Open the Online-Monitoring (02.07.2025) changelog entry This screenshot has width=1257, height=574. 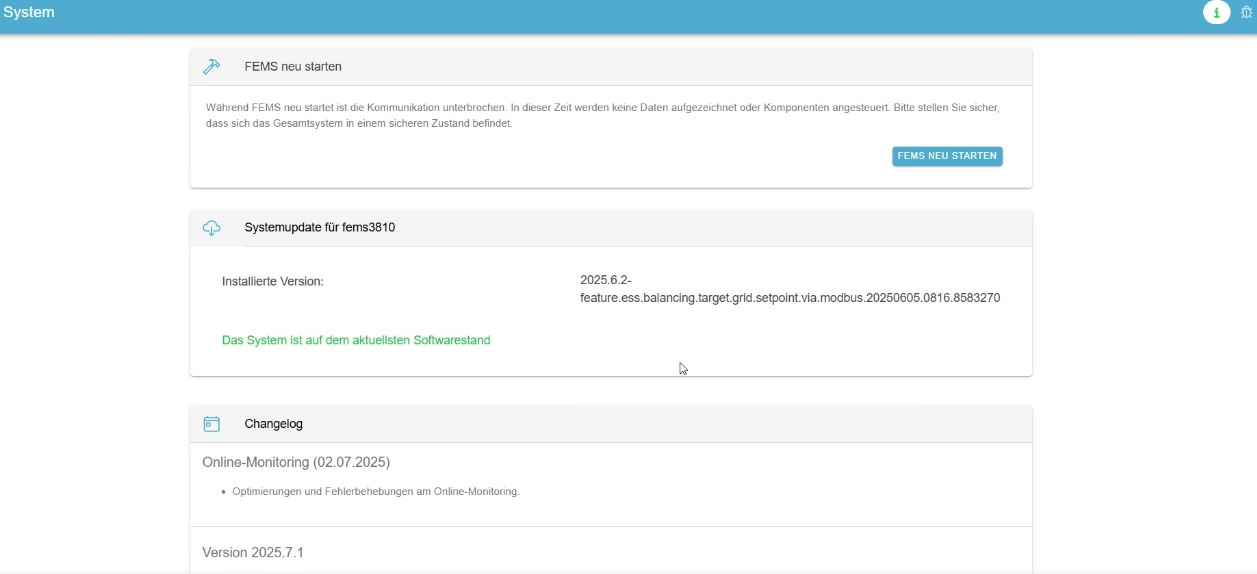[x=296, y=462]
